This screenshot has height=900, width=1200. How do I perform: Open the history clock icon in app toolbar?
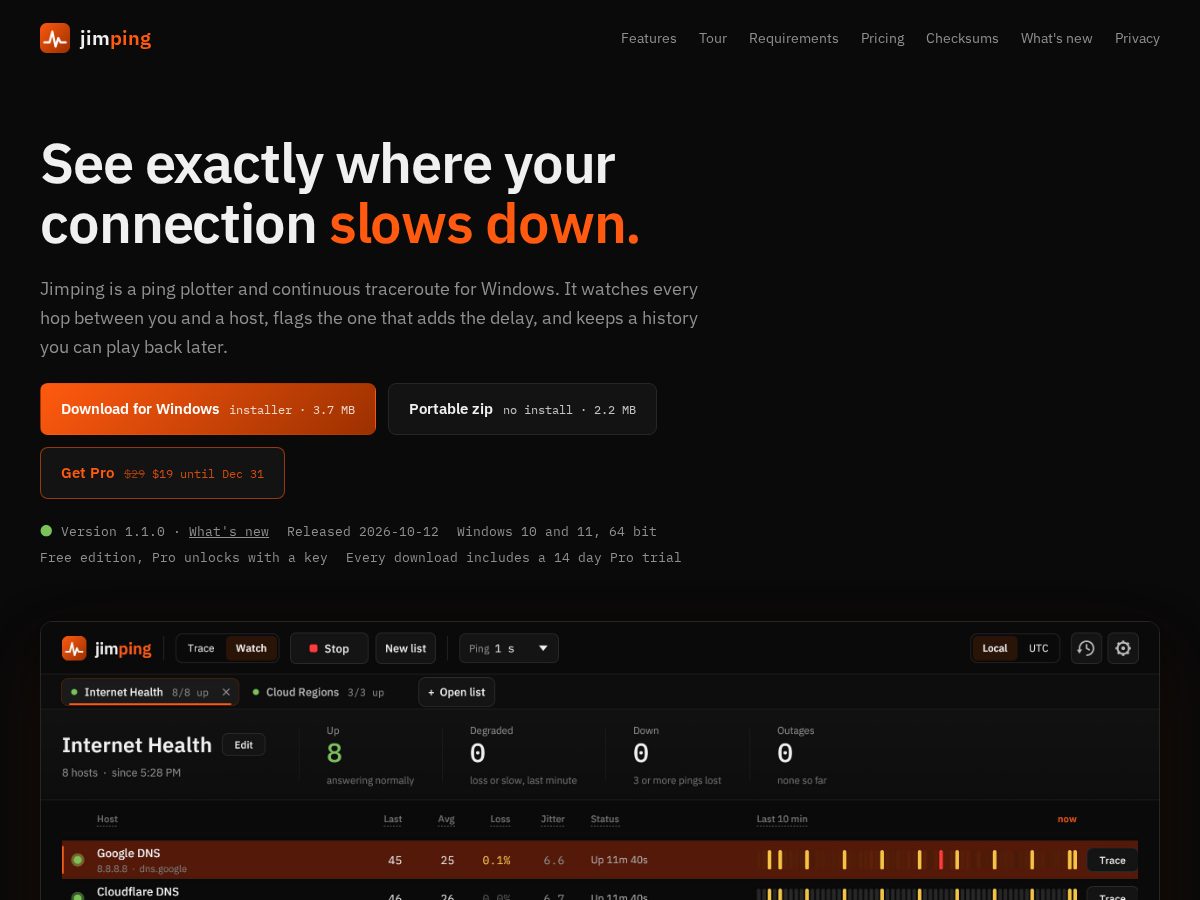1086,648
